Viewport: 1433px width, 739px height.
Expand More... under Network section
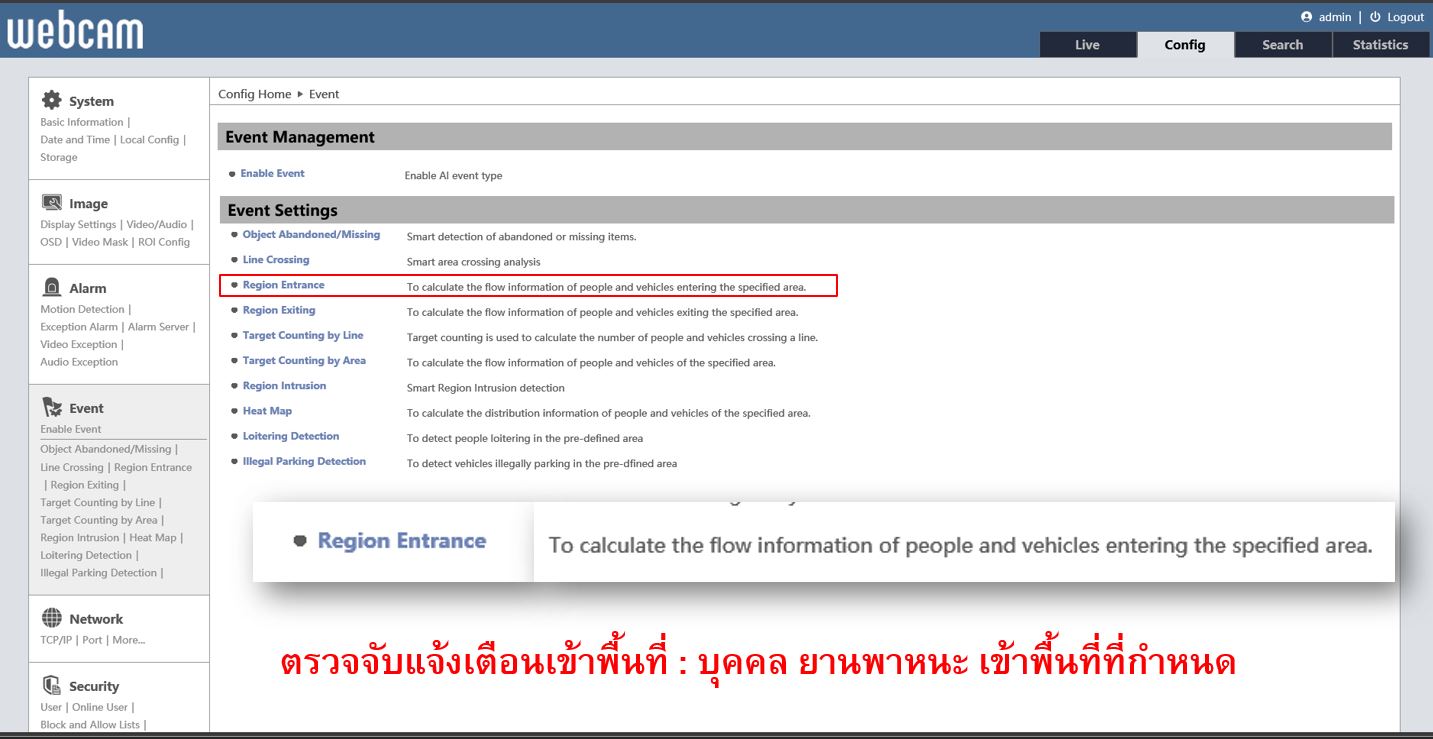click(x=128, y=640)
